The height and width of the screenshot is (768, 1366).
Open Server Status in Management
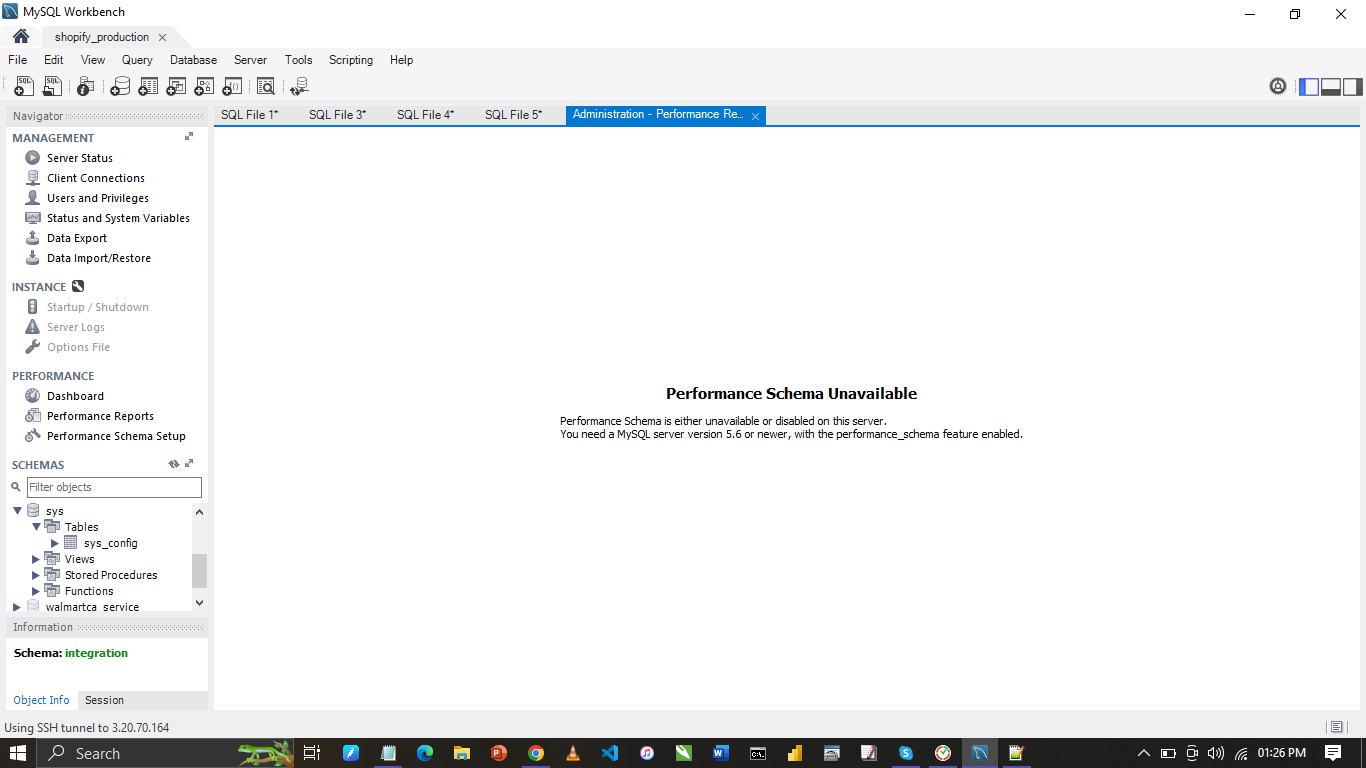80,158
